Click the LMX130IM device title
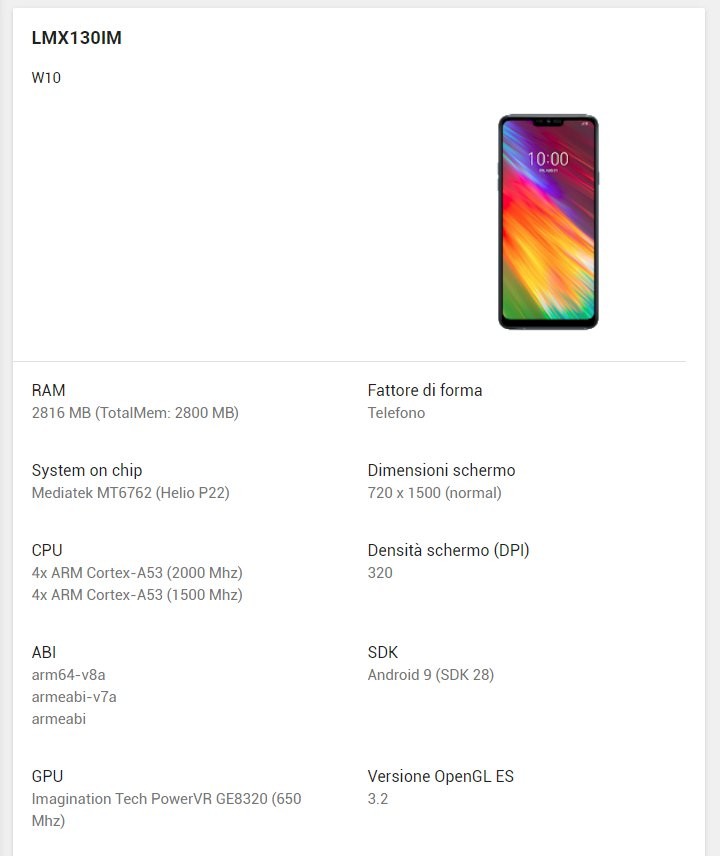Image resolution: width=720 pixels, height=856 pixels. coord(76,38)
